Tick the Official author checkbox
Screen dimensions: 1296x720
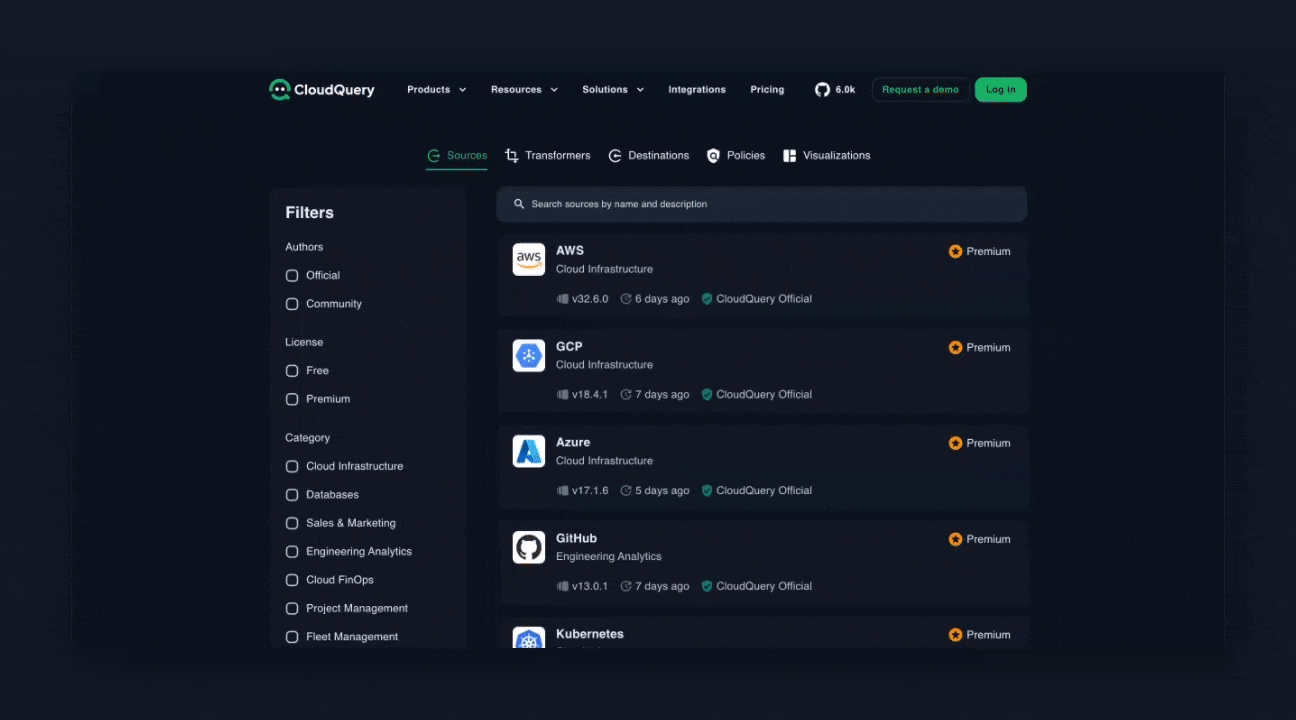(292, 276)
